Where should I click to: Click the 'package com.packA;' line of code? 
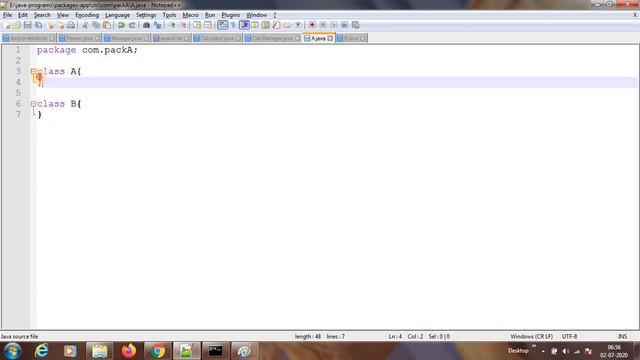pos(87,50)
